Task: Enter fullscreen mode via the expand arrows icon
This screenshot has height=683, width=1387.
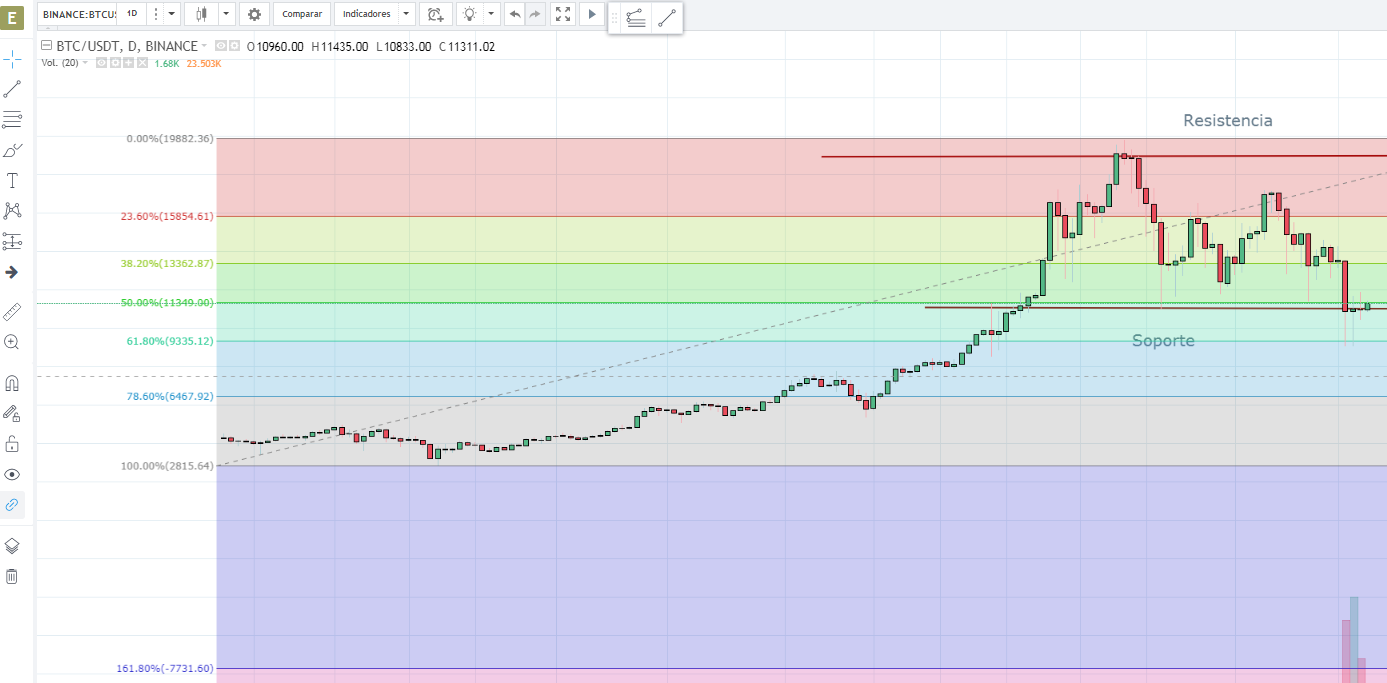Action: coord(563,14)
